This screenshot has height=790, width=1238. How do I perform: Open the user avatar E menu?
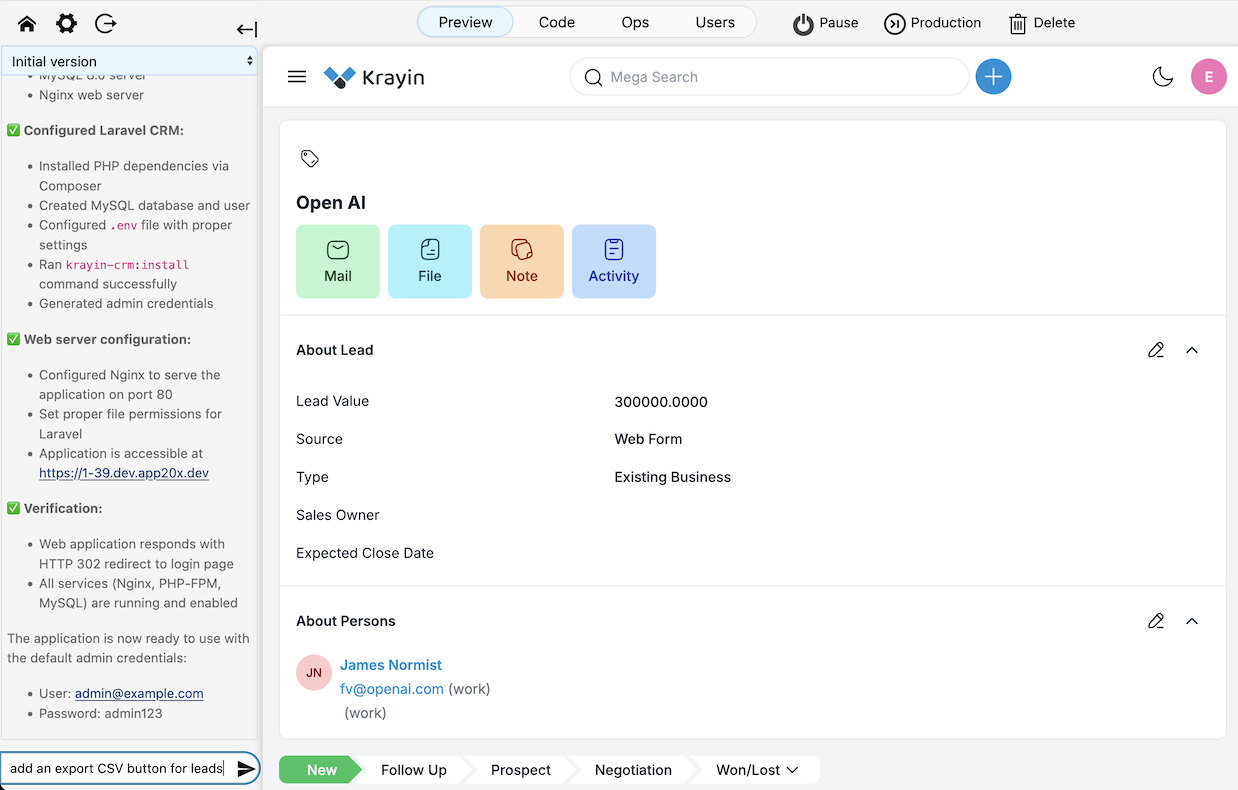pos(1209,77)
